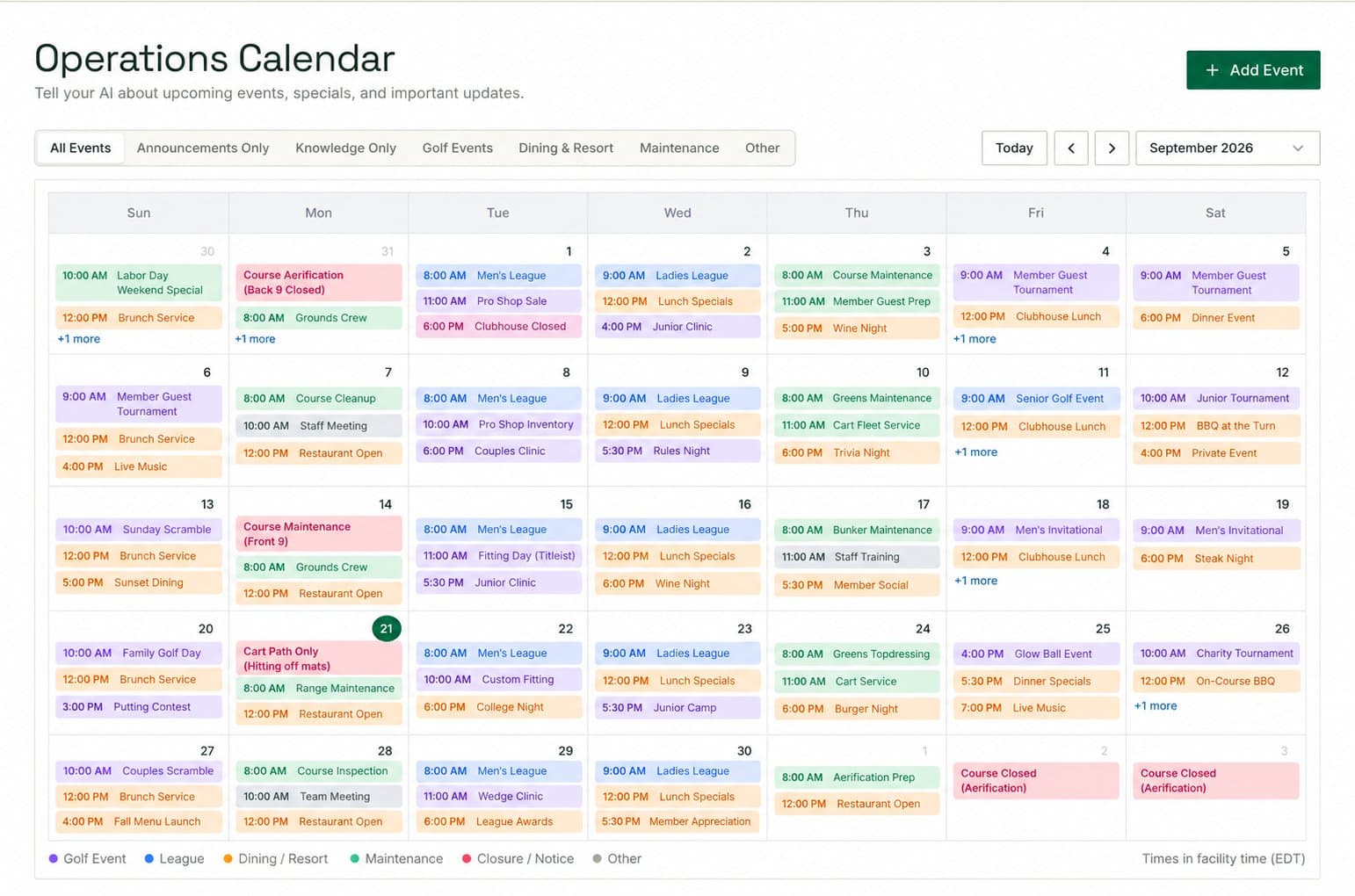
Task: Open Private Event at 4:00 PM
Action: tap(1215, 453)
